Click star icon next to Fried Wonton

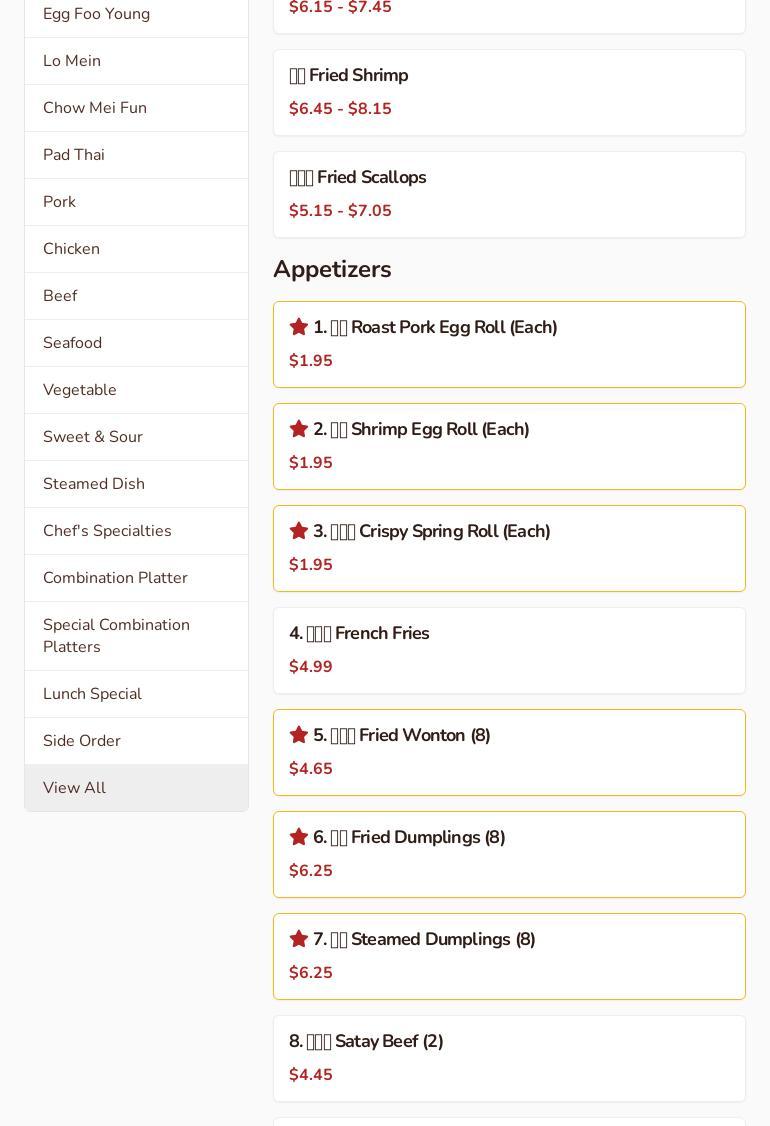point(298,735)
